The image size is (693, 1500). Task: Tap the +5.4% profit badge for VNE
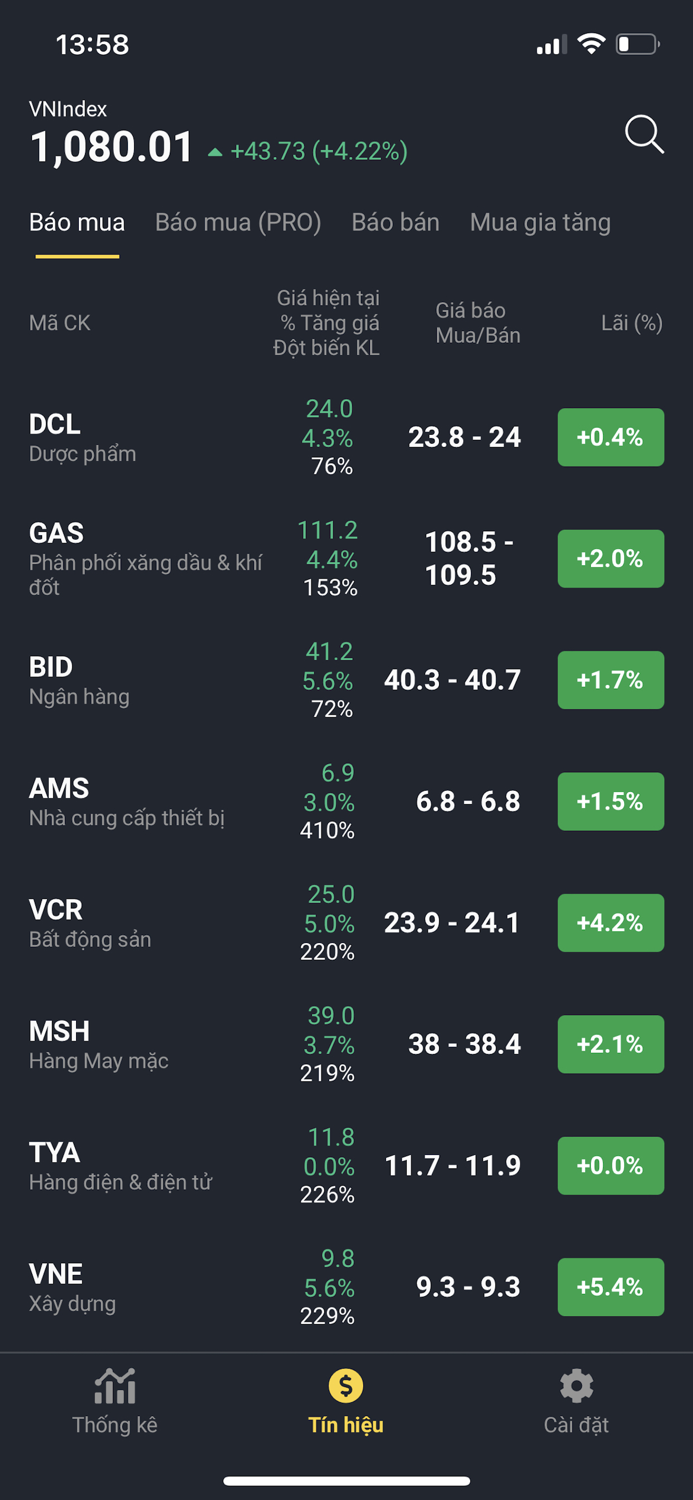[610, 1287]
